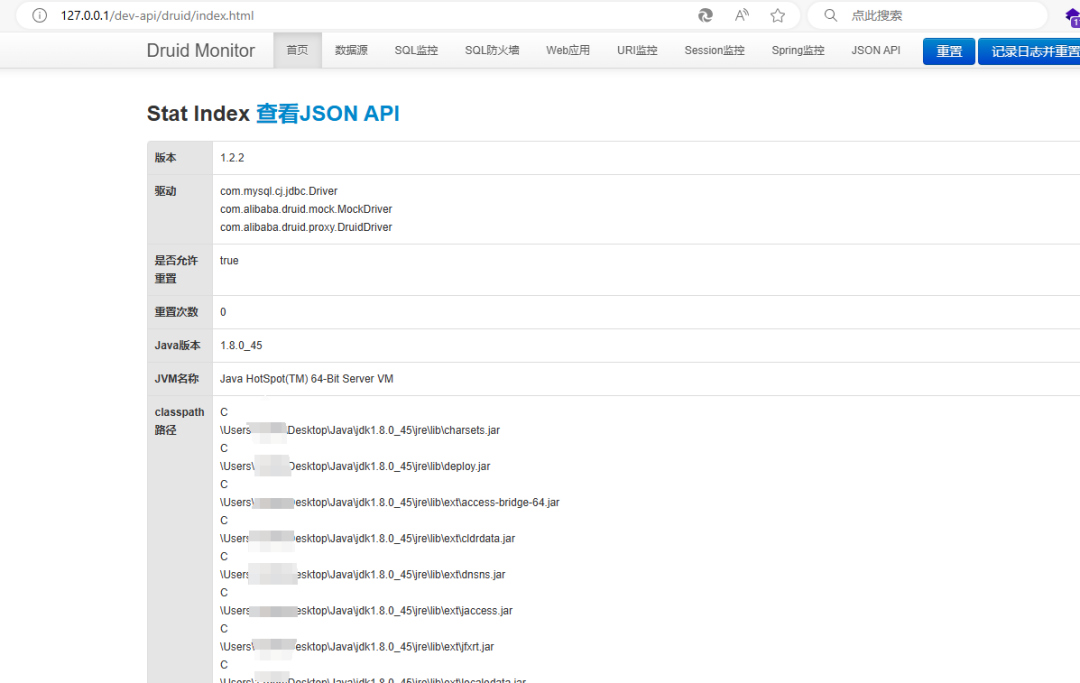Open the Spring监控 tab
Image resolution: width=1080 pixels, height=683 pixels.
pyautogui.click(x=798, y=50)
